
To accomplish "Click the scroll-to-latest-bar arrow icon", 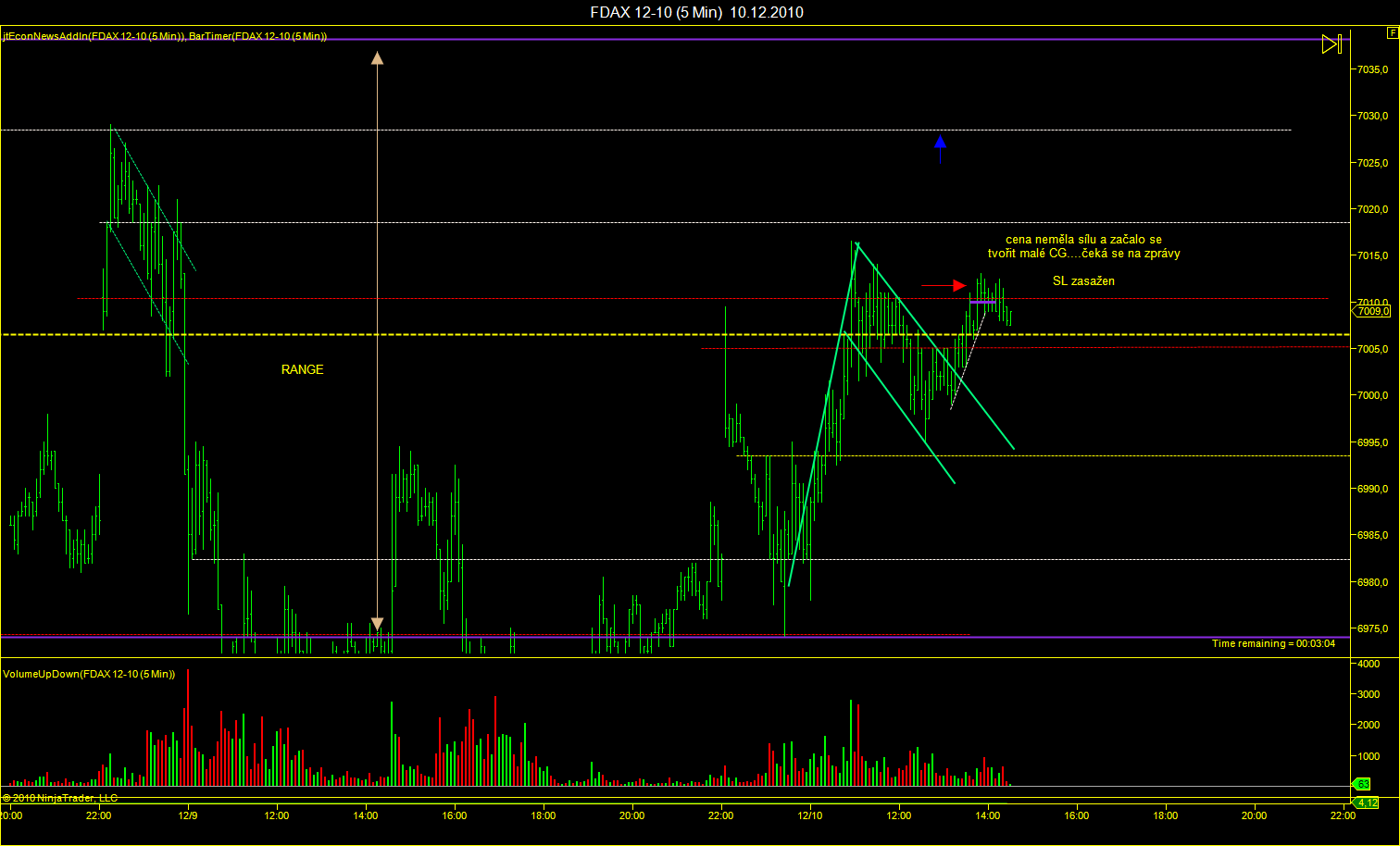I will (1331, 44).
